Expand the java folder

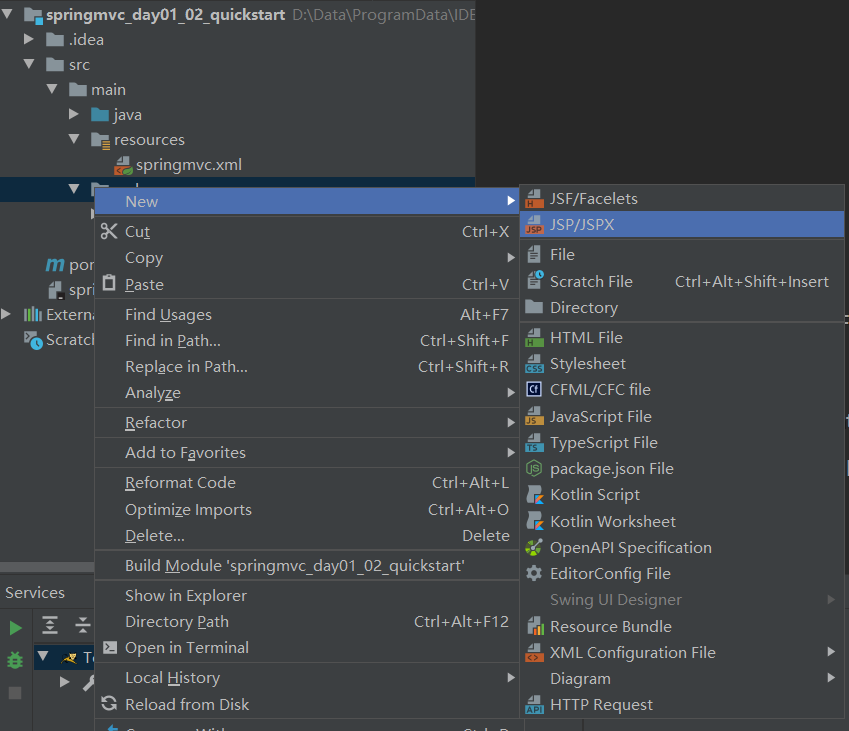(x=74, y=114)
